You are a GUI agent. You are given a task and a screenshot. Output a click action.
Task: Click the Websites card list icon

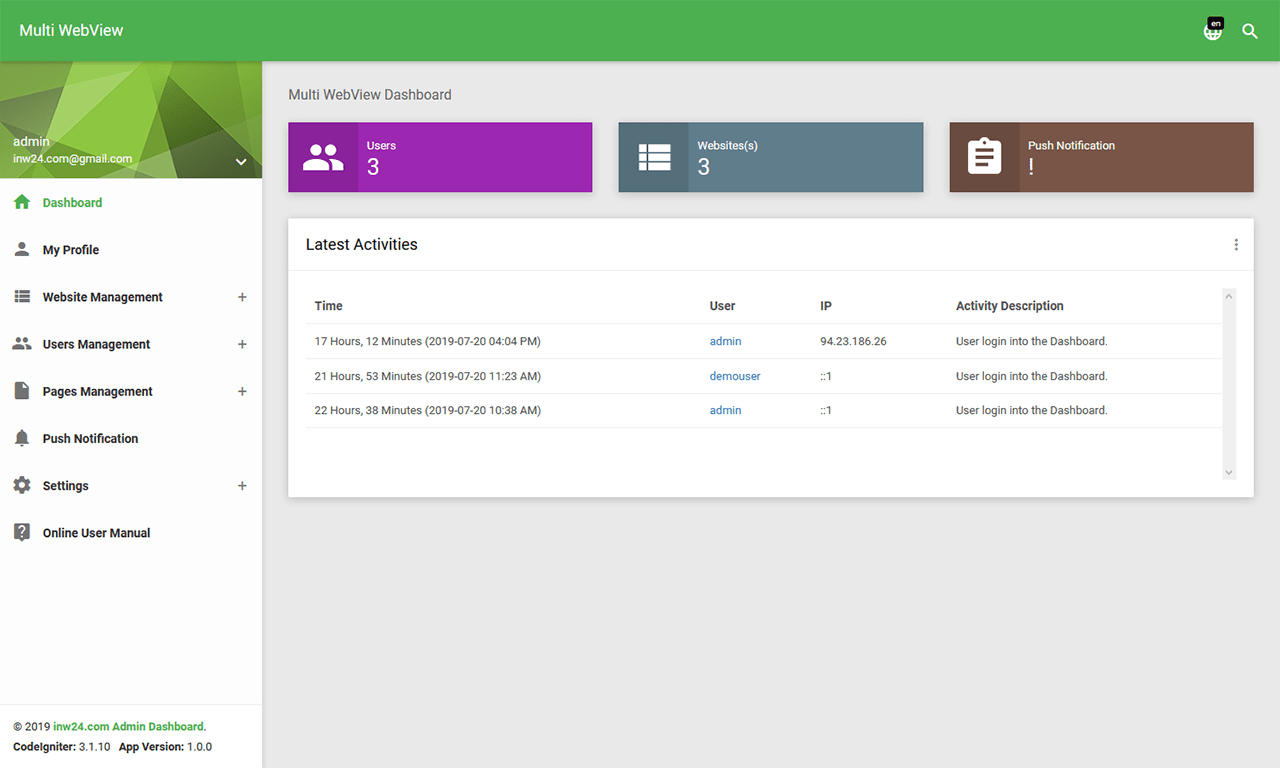(x=654, y=157)
